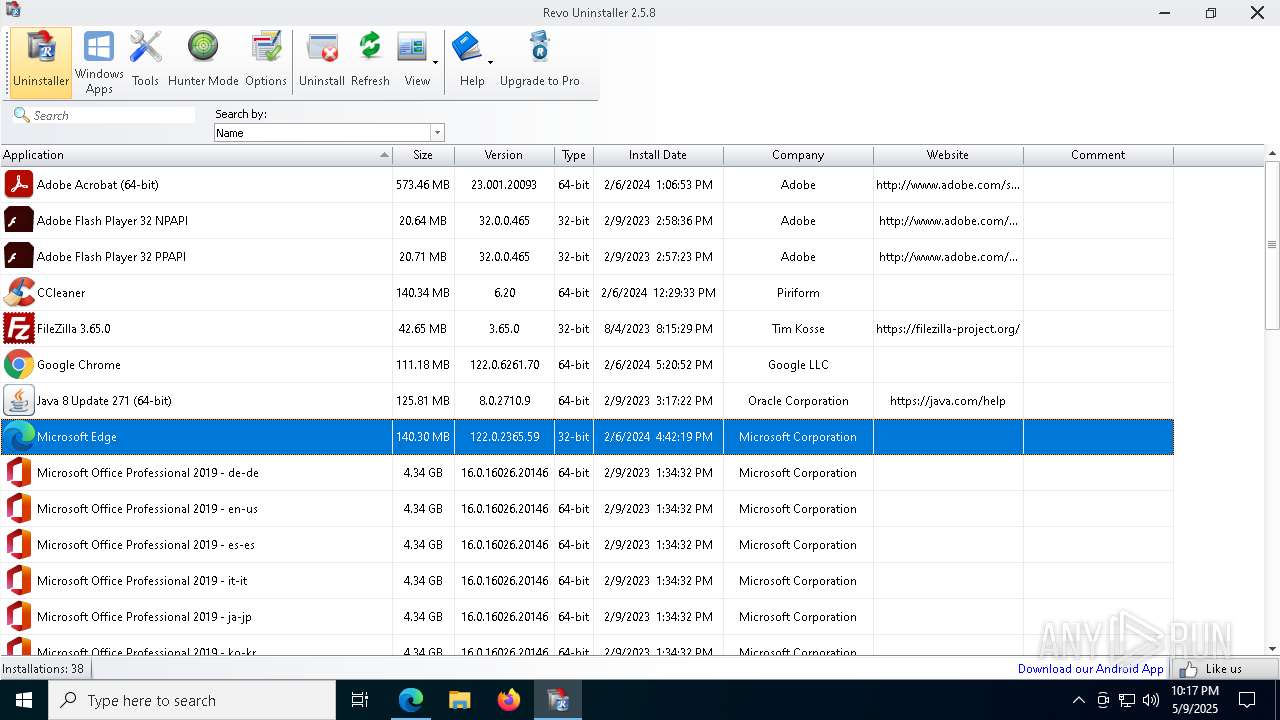
Task: Click the Oracle Corporation company cell
Action: point(798,400)
